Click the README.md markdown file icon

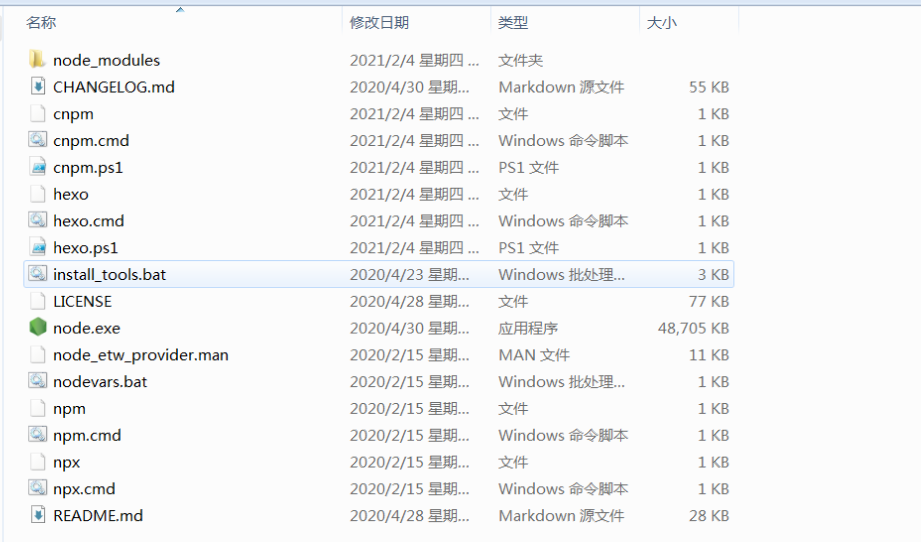pos(38,515)
